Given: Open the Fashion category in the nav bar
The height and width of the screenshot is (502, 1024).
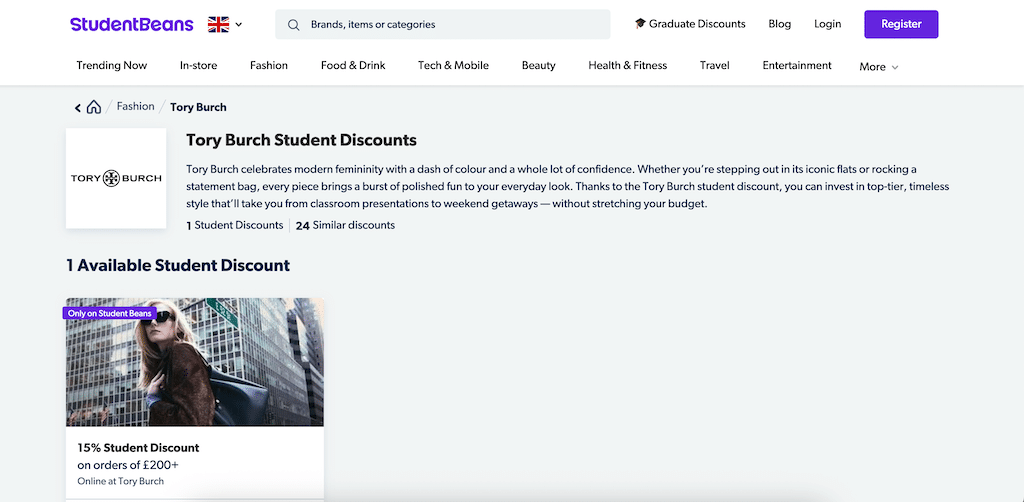Looking at the screenshot, I should (269, 65).
